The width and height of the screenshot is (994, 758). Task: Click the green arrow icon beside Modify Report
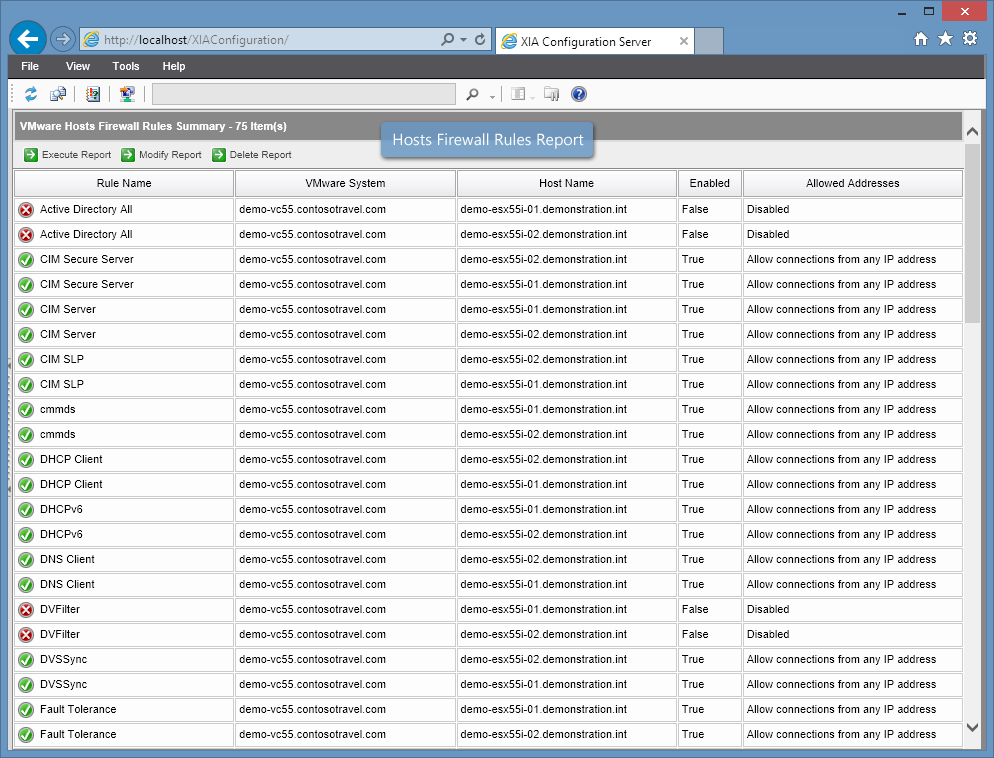(x=128, y=155)
